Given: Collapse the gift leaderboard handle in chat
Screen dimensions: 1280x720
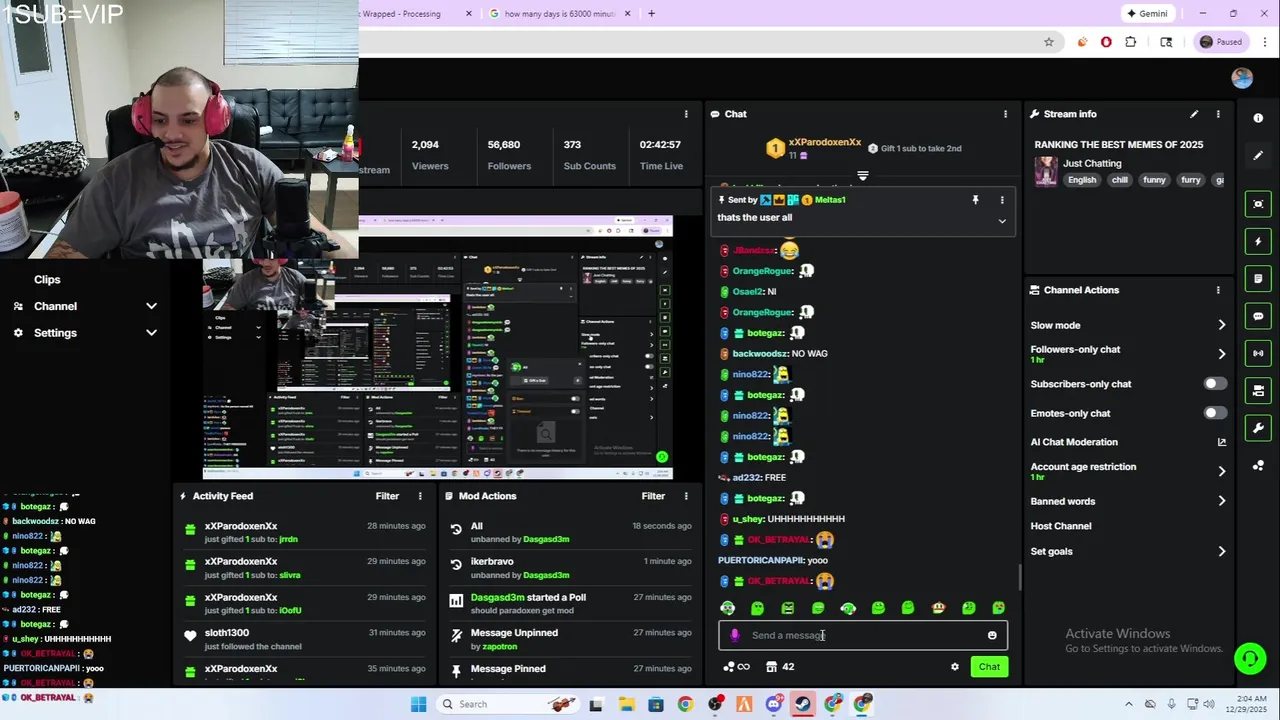Looking at the screenshot, I should pos(863,176).
